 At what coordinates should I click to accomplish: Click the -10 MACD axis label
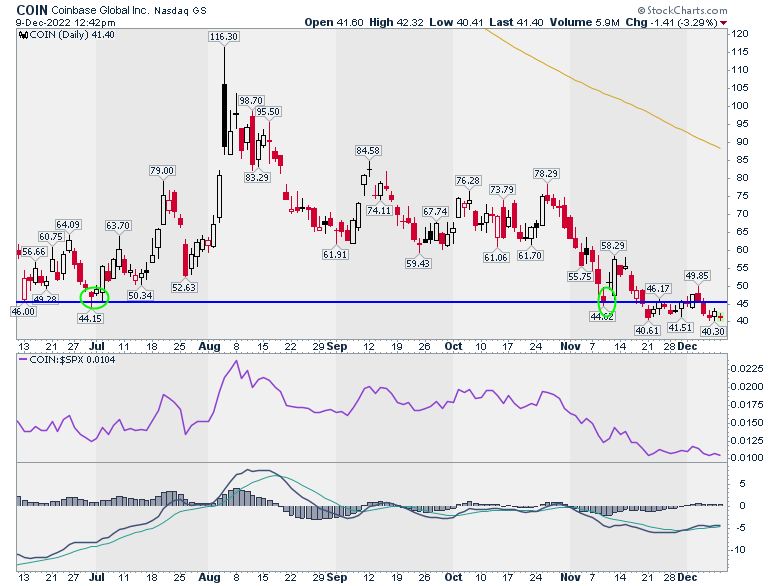coord(737,550)
